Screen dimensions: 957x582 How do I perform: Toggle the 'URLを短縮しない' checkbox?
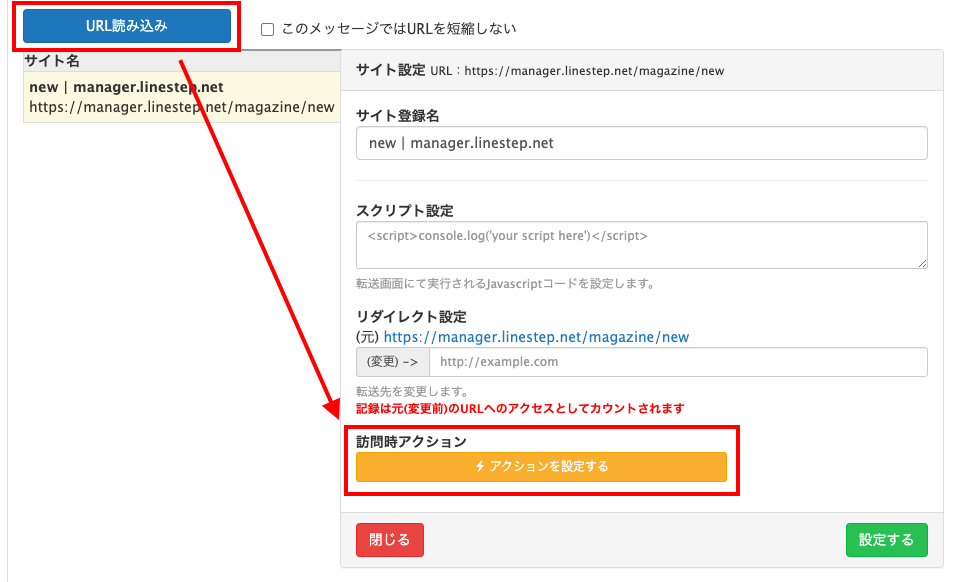point(267,30)
